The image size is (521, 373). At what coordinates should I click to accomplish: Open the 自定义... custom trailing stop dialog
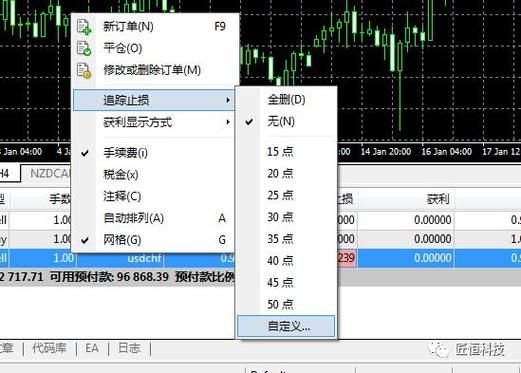(286, 326)
